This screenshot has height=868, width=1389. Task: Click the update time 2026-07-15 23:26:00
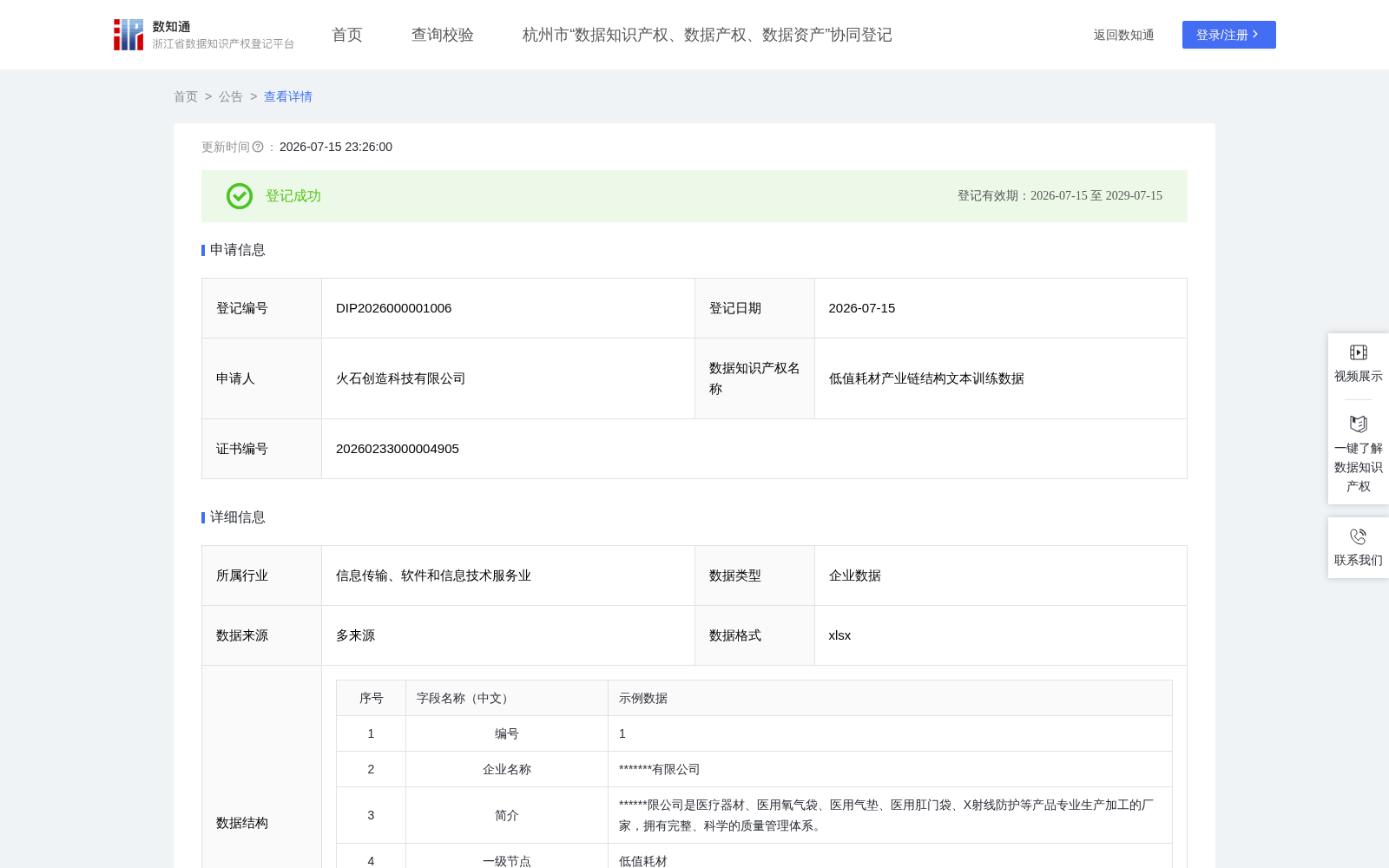[336, 147]
